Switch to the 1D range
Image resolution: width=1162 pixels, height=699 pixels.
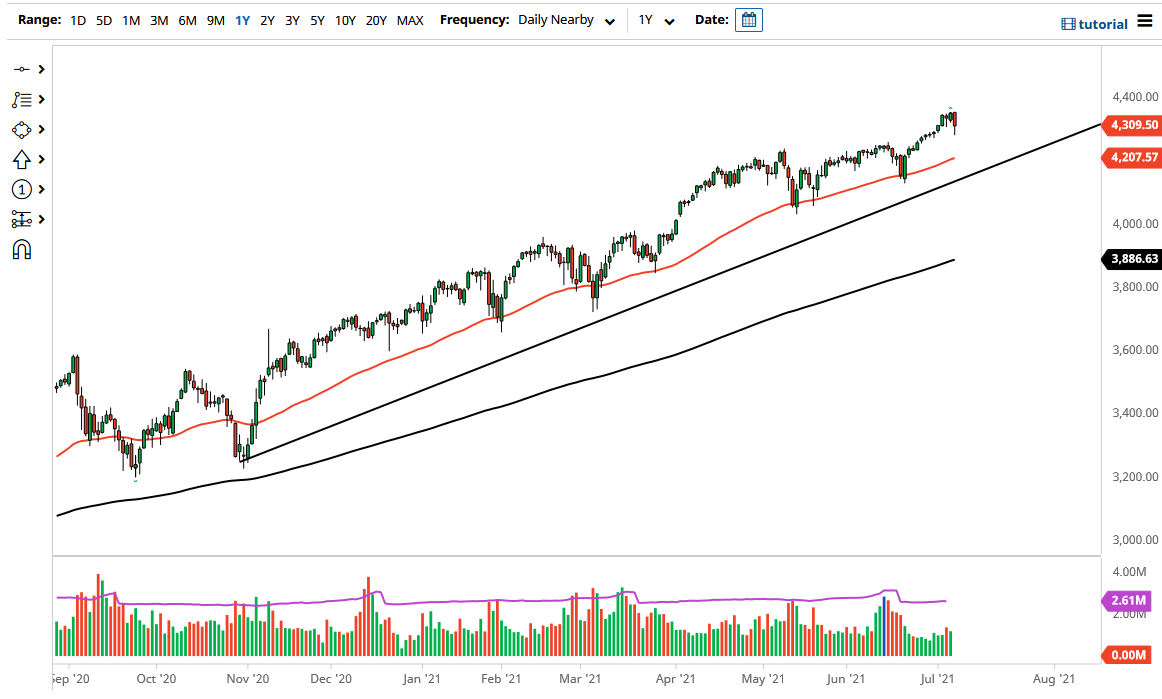point(77,19)
